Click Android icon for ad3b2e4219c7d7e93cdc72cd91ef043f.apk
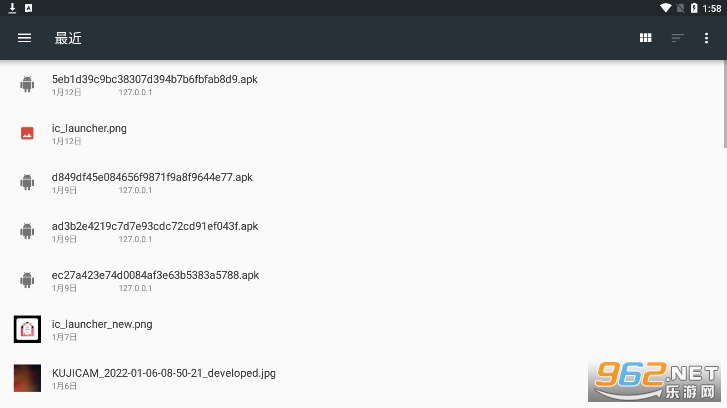 click(x=27, y=231)
